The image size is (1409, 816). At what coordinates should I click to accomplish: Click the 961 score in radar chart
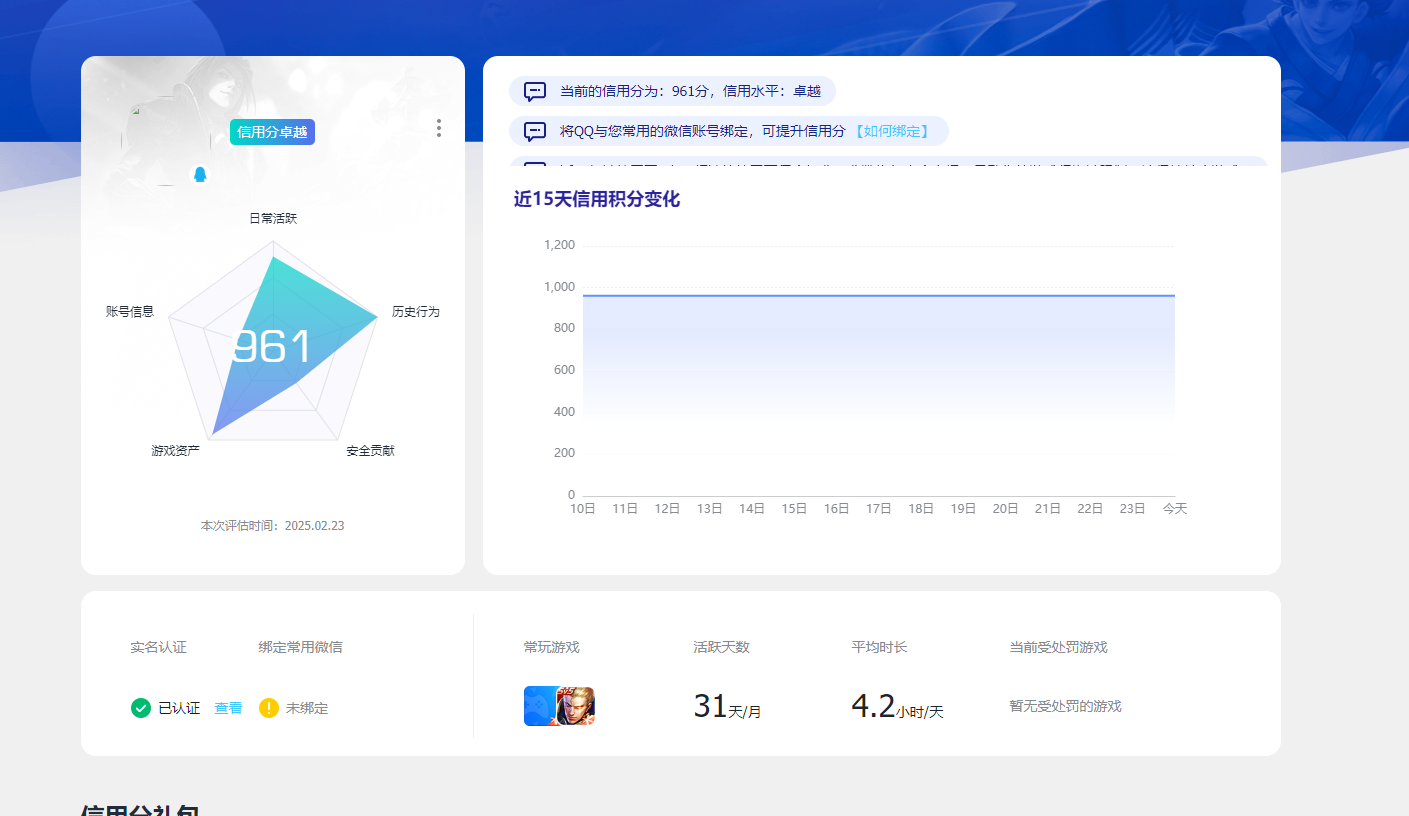pyautogui.click(x=272, y=347)
